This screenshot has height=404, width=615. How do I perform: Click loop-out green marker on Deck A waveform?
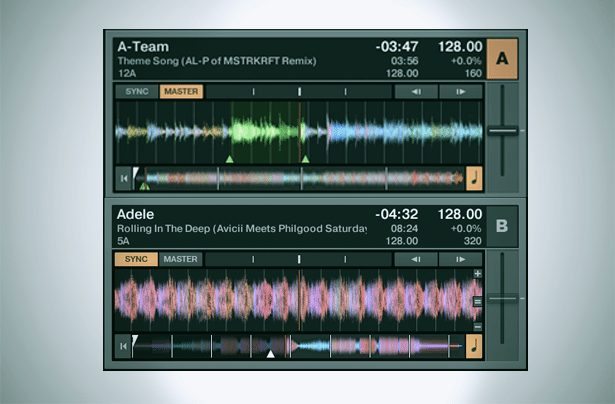click(x=306, y=159)
